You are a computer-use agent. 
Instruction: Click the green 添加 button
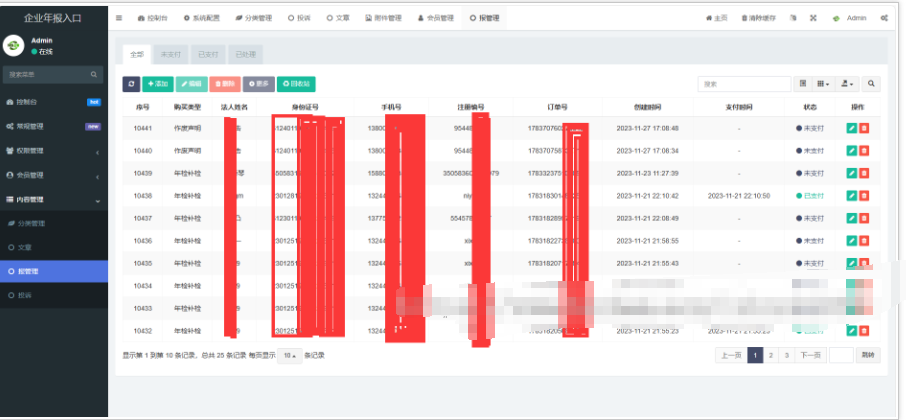click(x=158, y=85)
